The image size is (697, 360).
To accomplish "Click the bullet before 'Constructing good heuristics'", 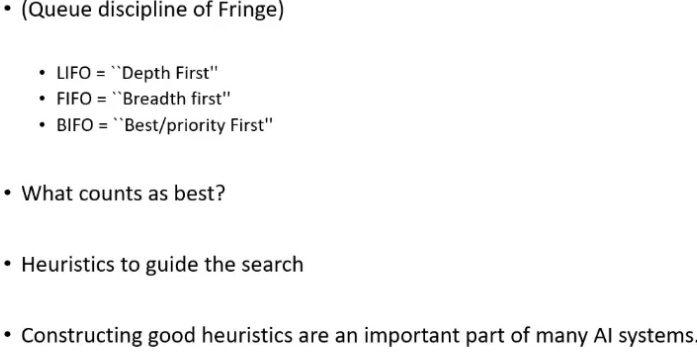I will (7, 336).
